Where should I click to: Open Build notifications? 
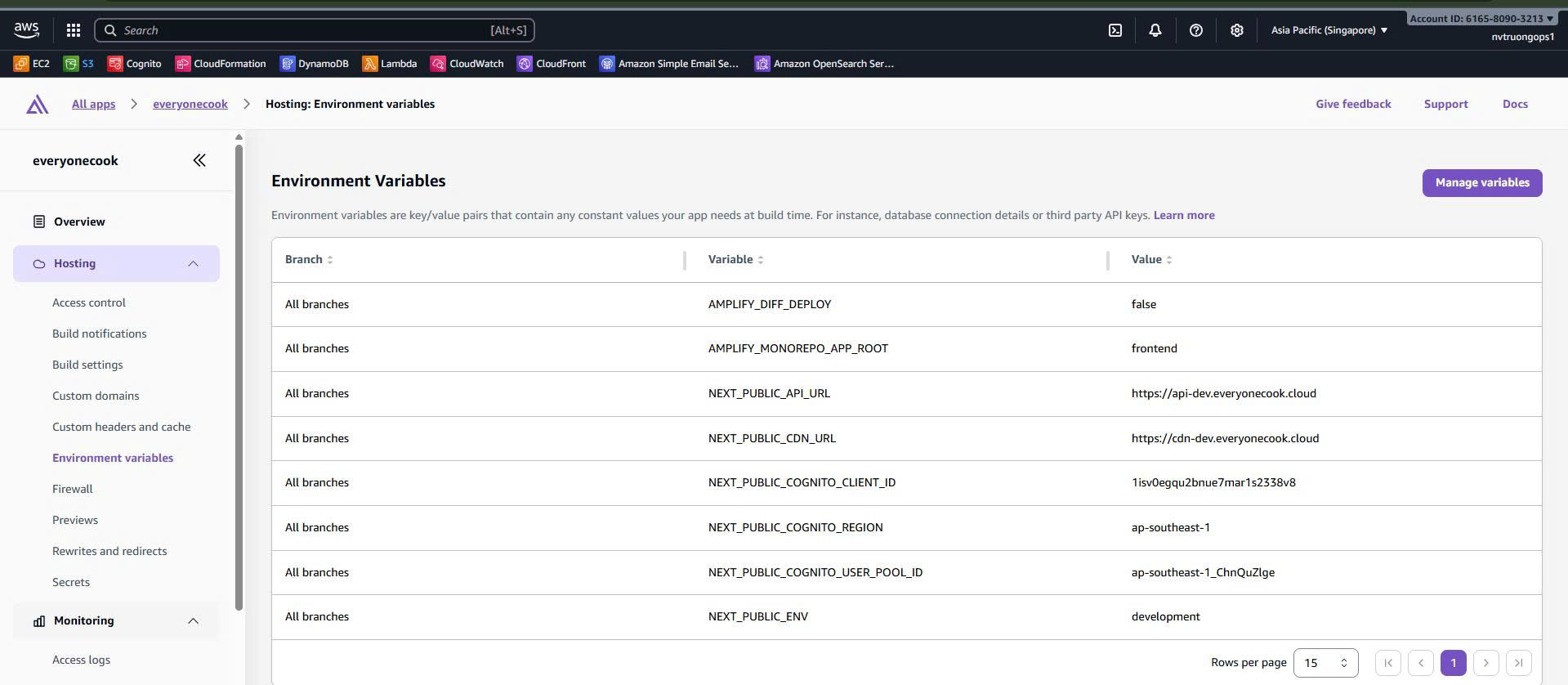pyautogui.click(x=100, y=334)
